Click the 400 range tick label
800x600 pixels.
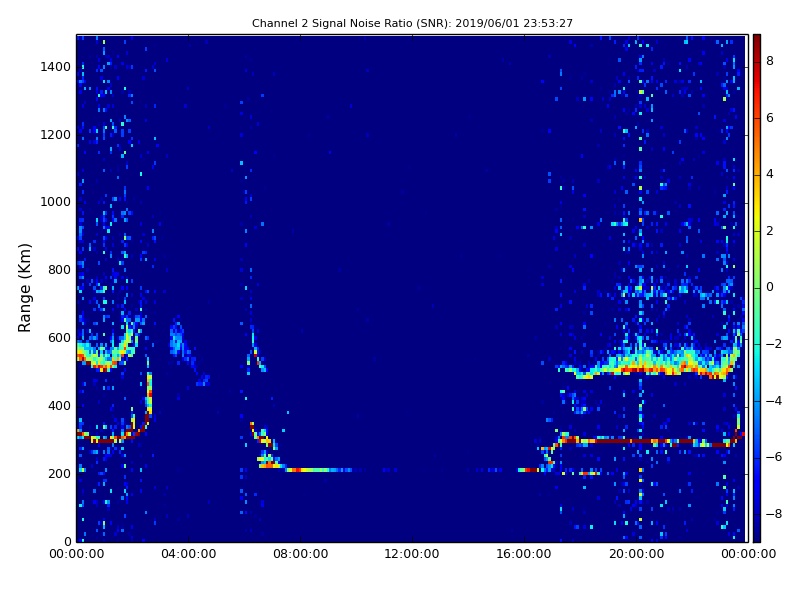tap(59, 406)
